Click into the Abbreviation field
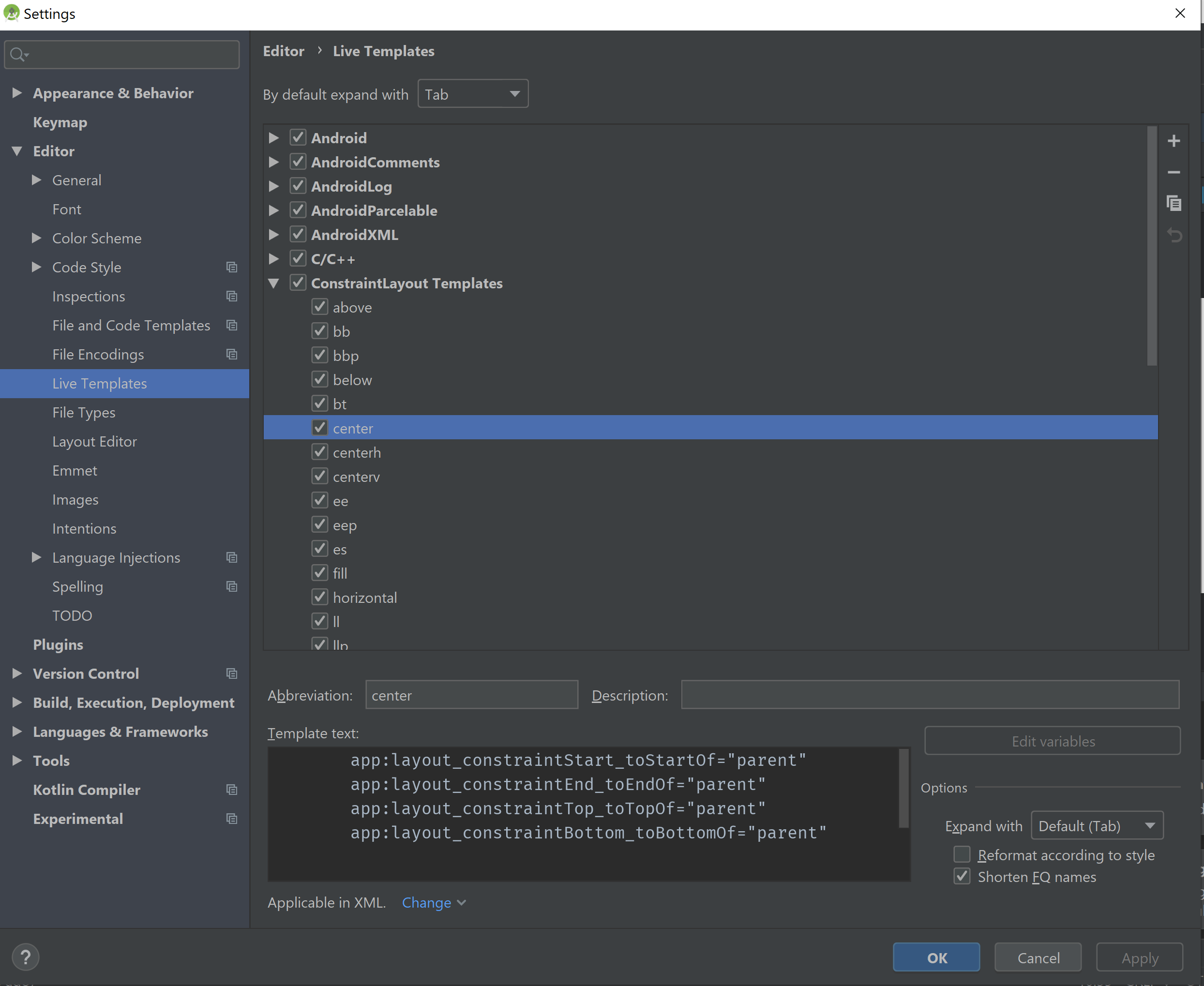Viewport: 1204px width, 986px height. pyautogui.click(x=472, y=695)
